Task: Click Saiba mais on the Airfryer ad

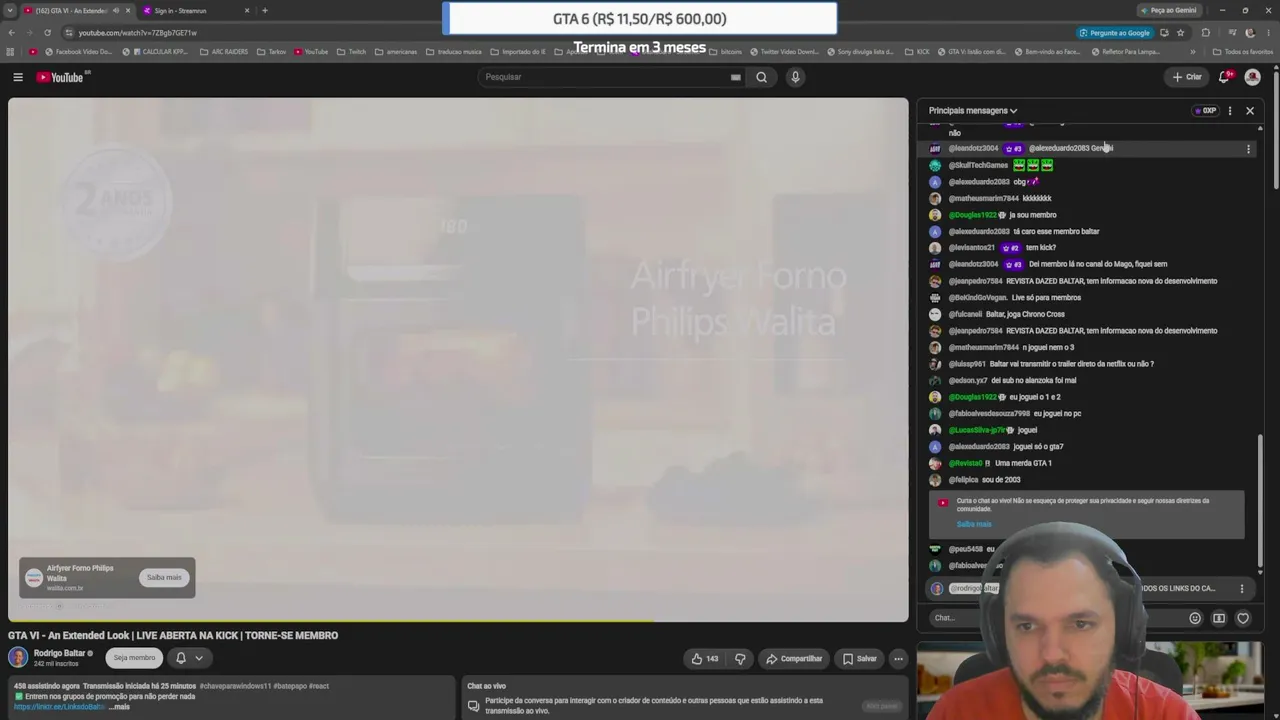Action: pyautogui.click(x=164, y=577)
